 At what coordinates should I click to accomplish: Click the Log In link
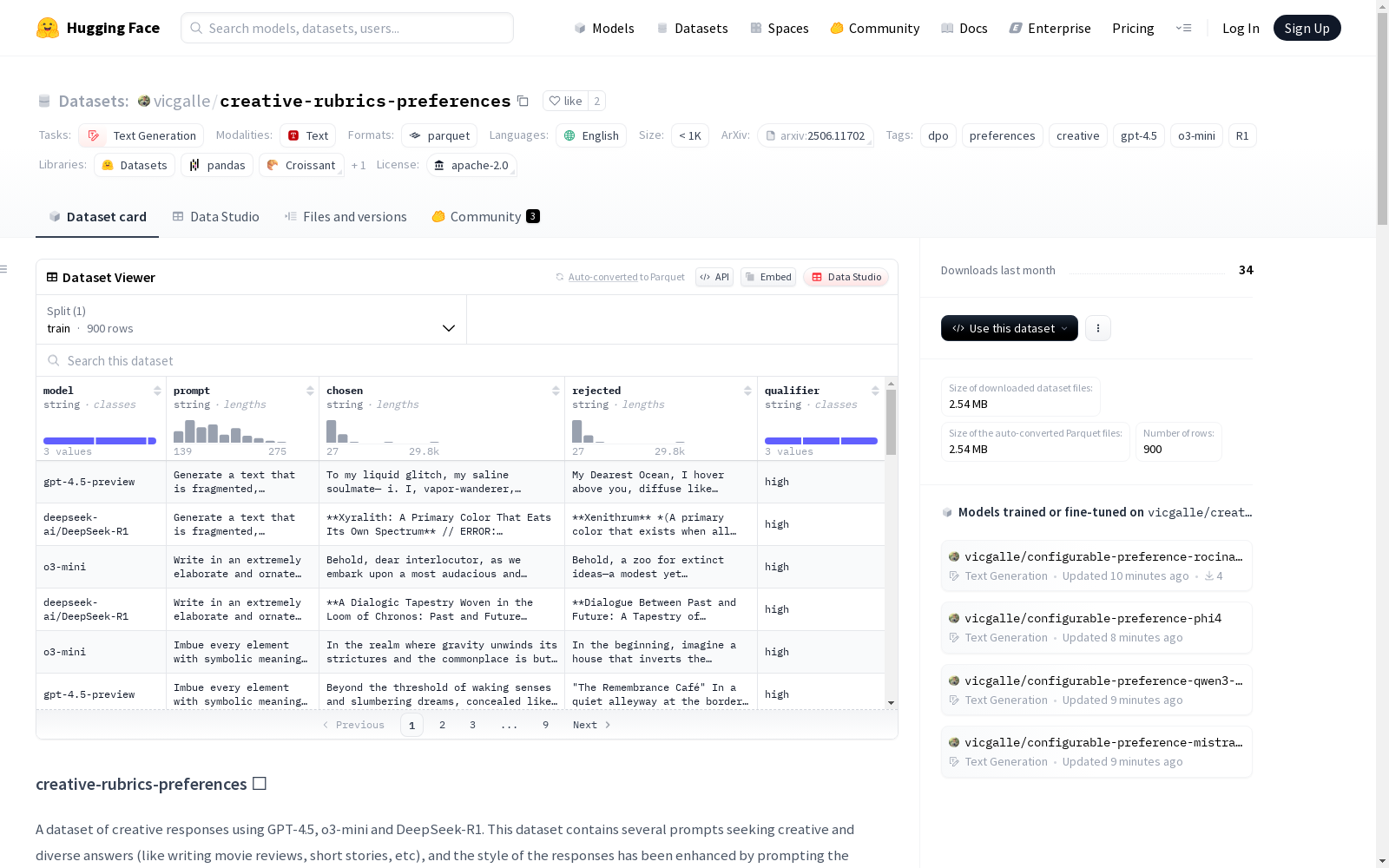pos(1241,28)
